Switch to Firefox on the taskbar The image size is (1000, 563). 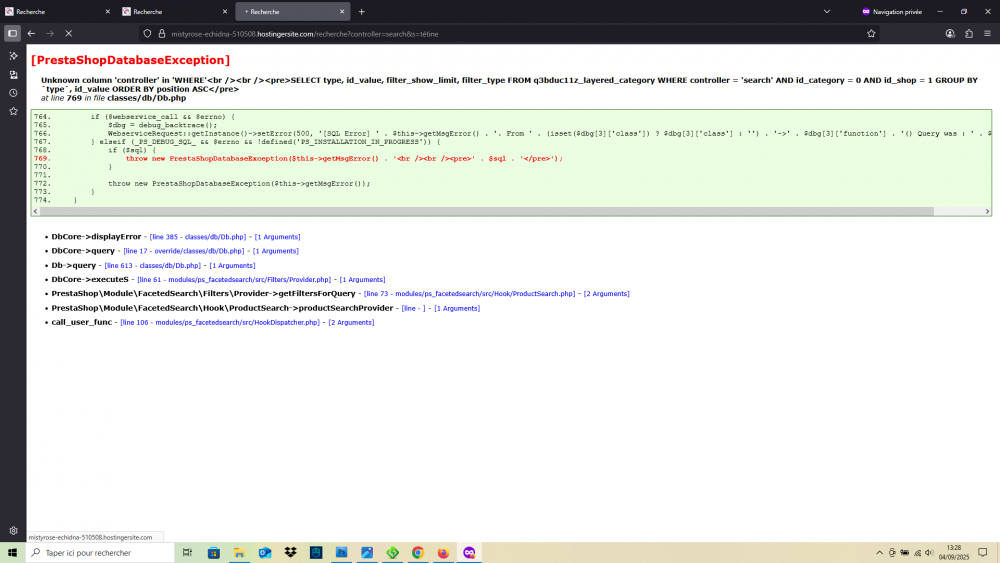pos(443,553)
